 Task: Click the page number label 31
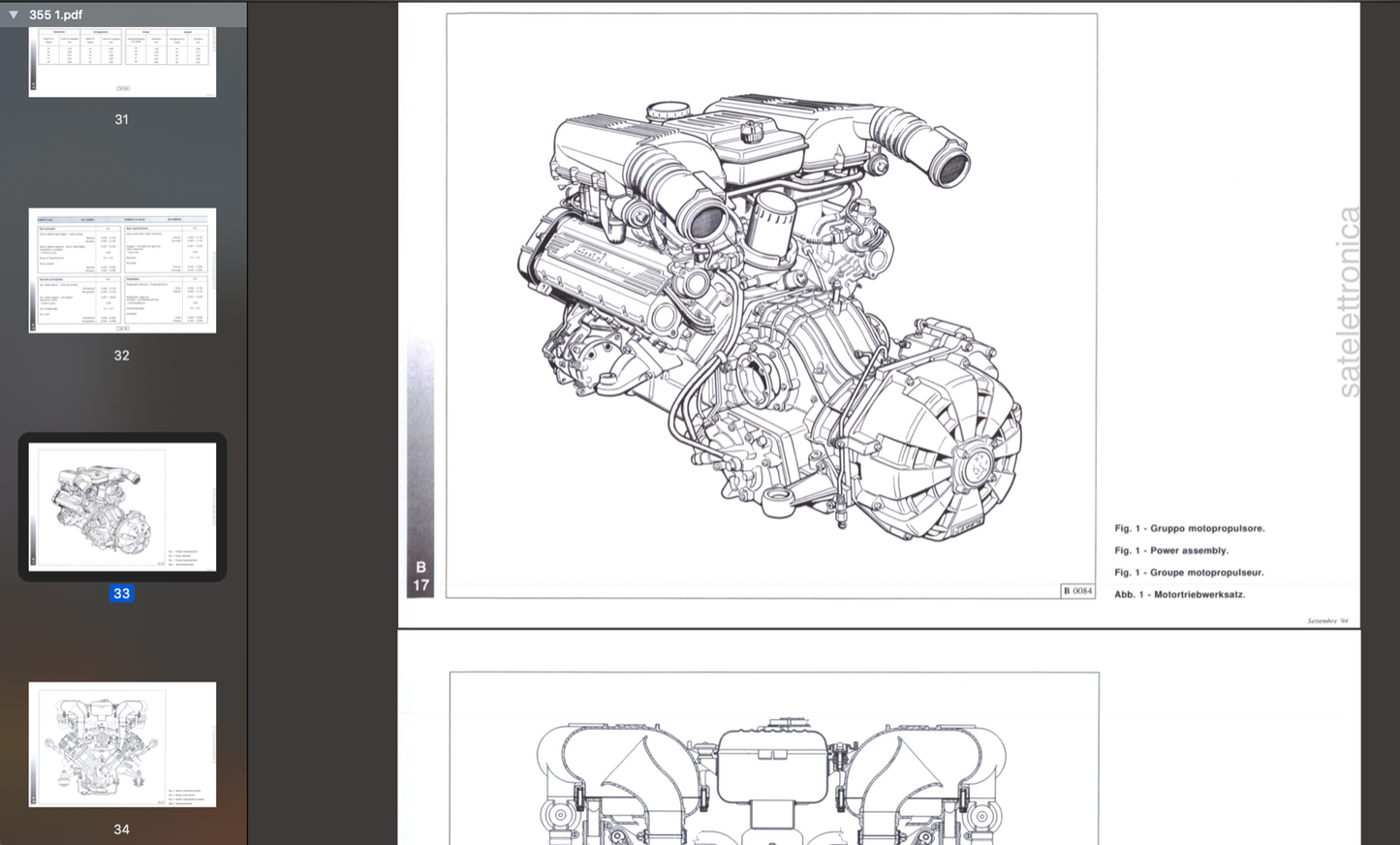point(121,119)
